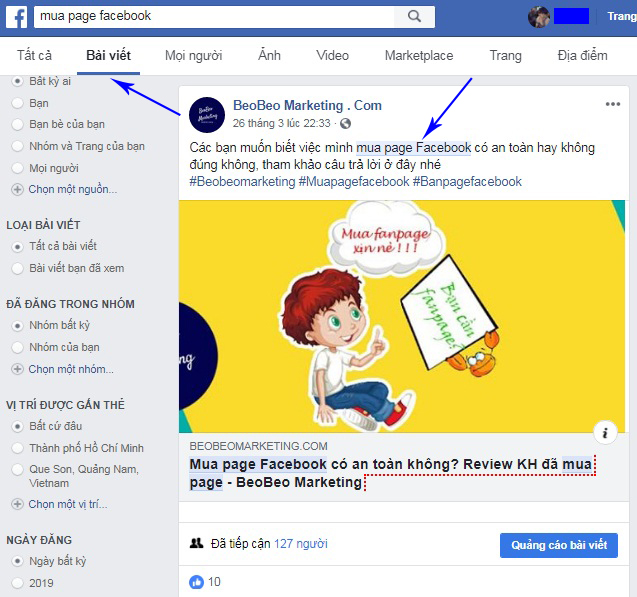Image resolution: width=637 pixels, height=597 pixels.
Task: Click the like reaction icon
Action: click(196, 582)
